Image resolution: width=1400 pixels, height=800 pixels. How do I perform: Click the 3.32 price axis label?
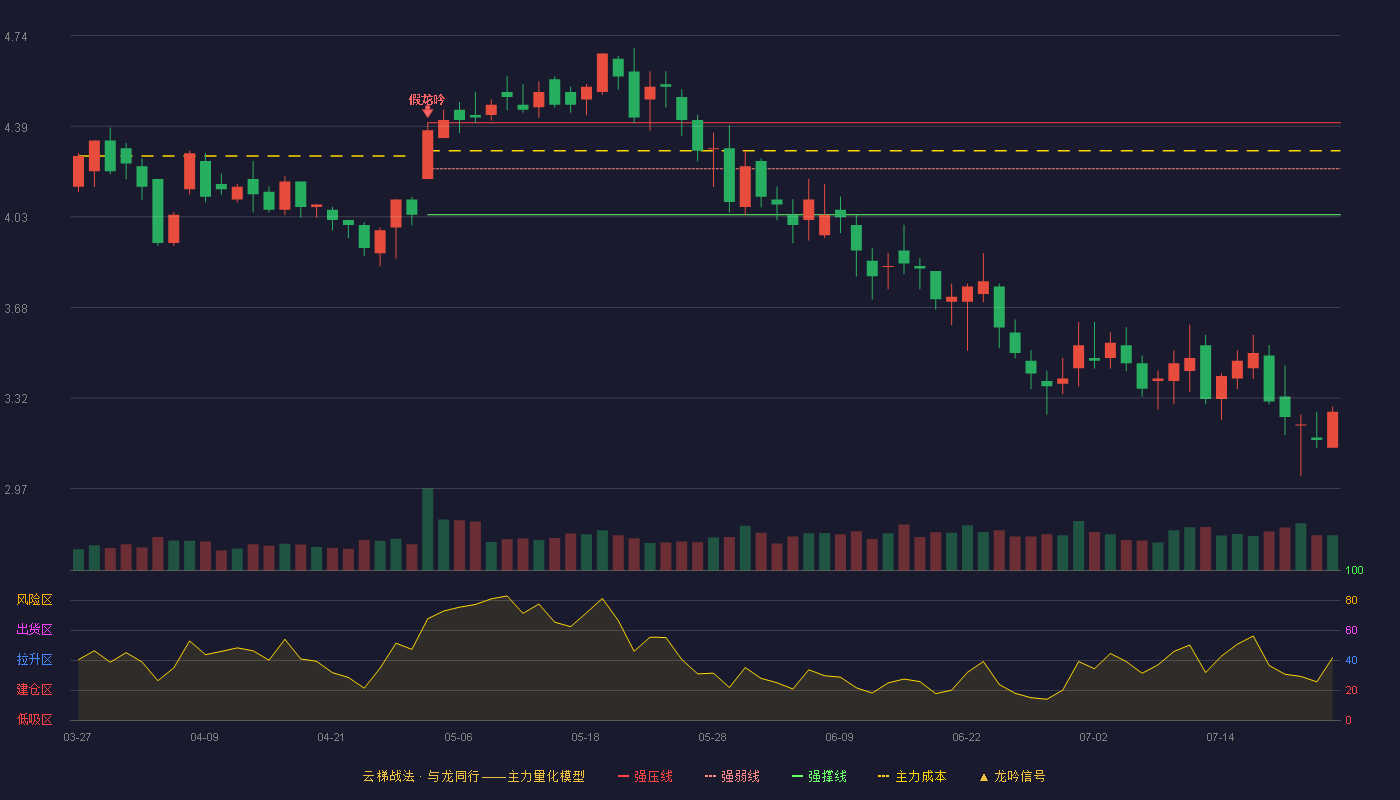click(16, 399)
